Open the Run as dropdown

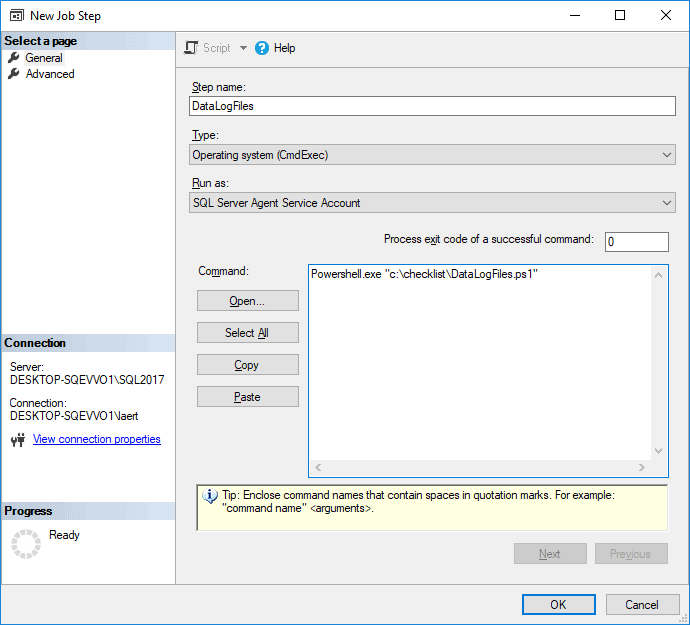pyautogui.click(x=432, y=203)
